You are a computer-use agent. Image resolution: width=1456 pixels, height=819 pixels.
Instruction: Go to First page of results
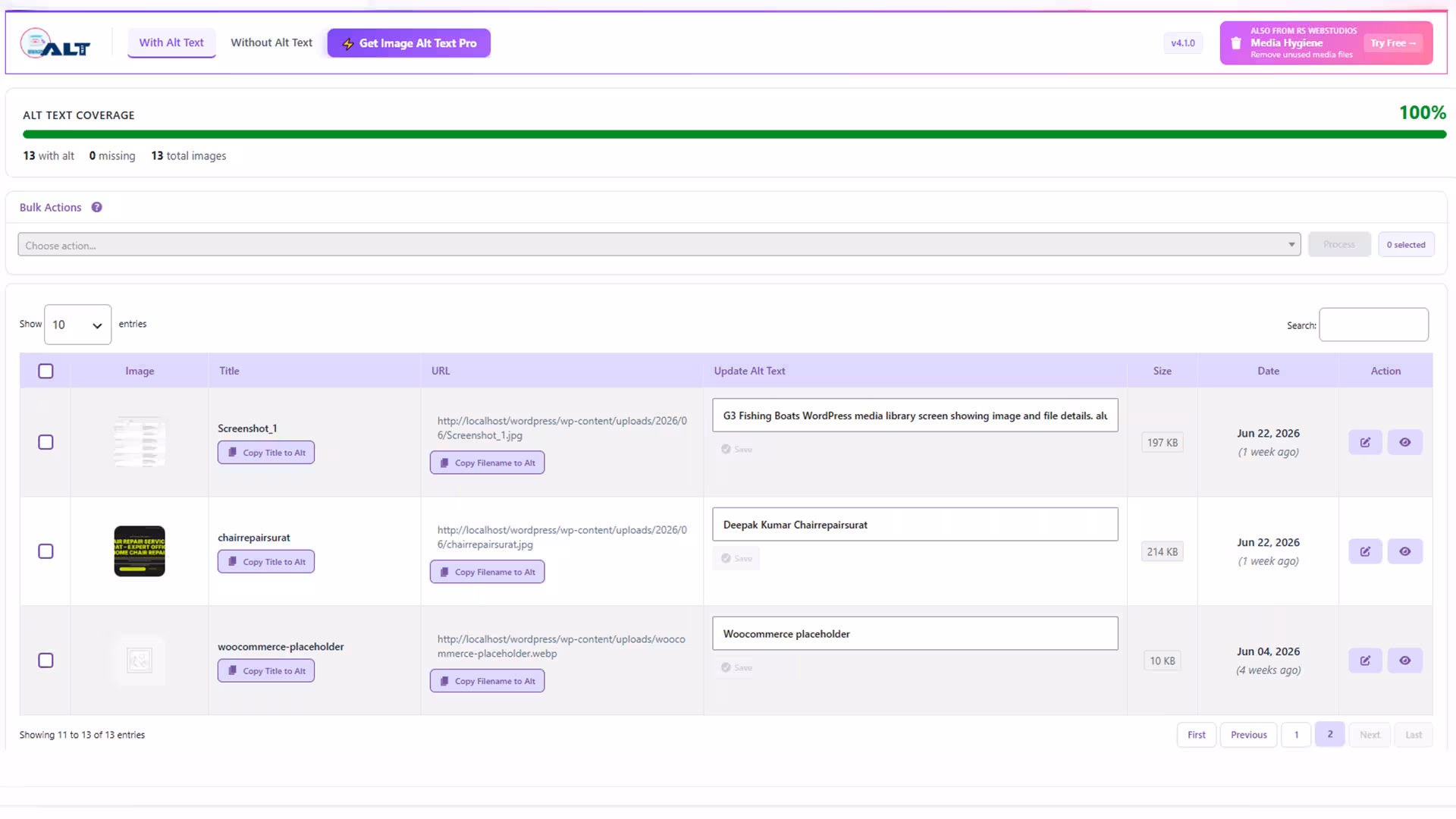click(1196, 735)
